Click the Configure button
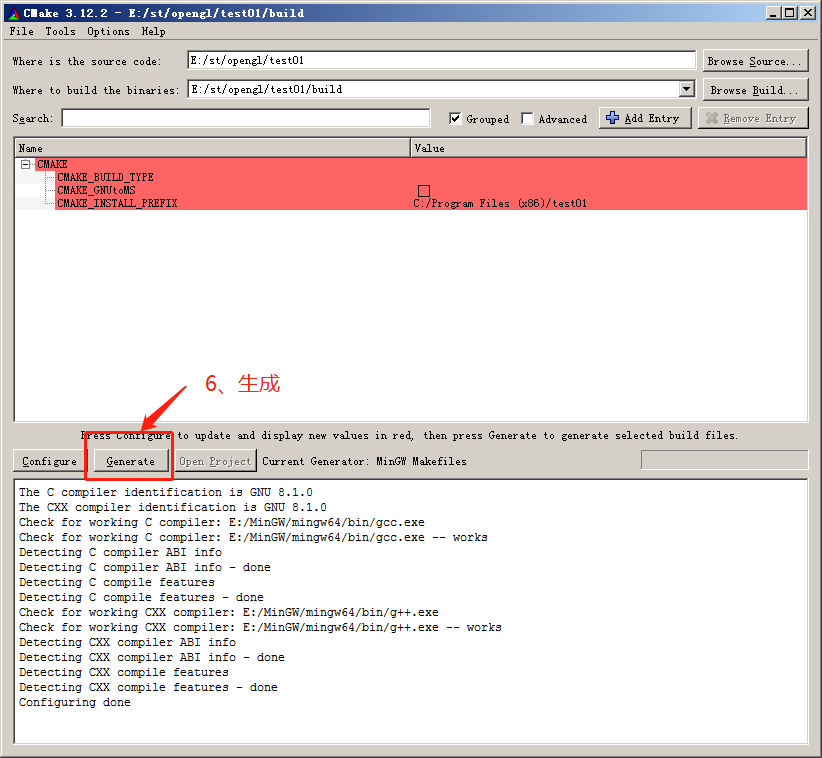The height and width of the screenshot is (758, 822). (x=49, y=461)
